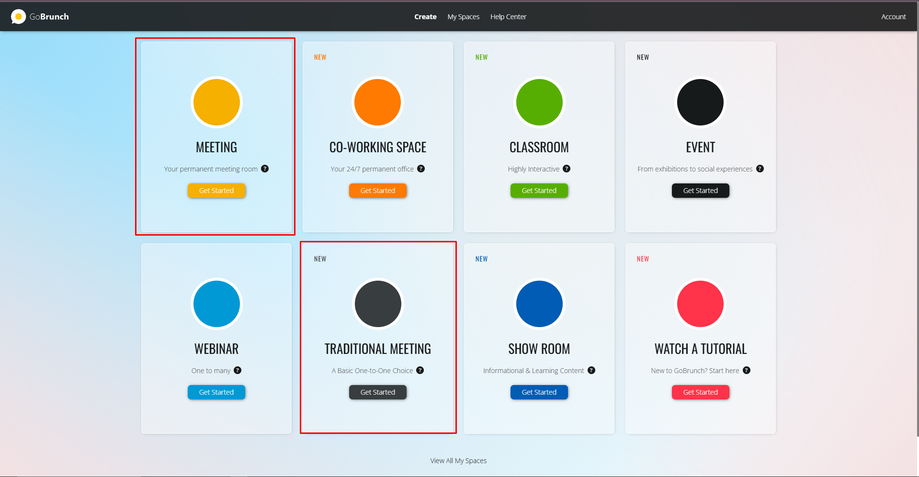Image resolution: width=919 pixels, height=477 pixels.
Task: Click the SHOW ROOM title
Action: pos(539,349)
